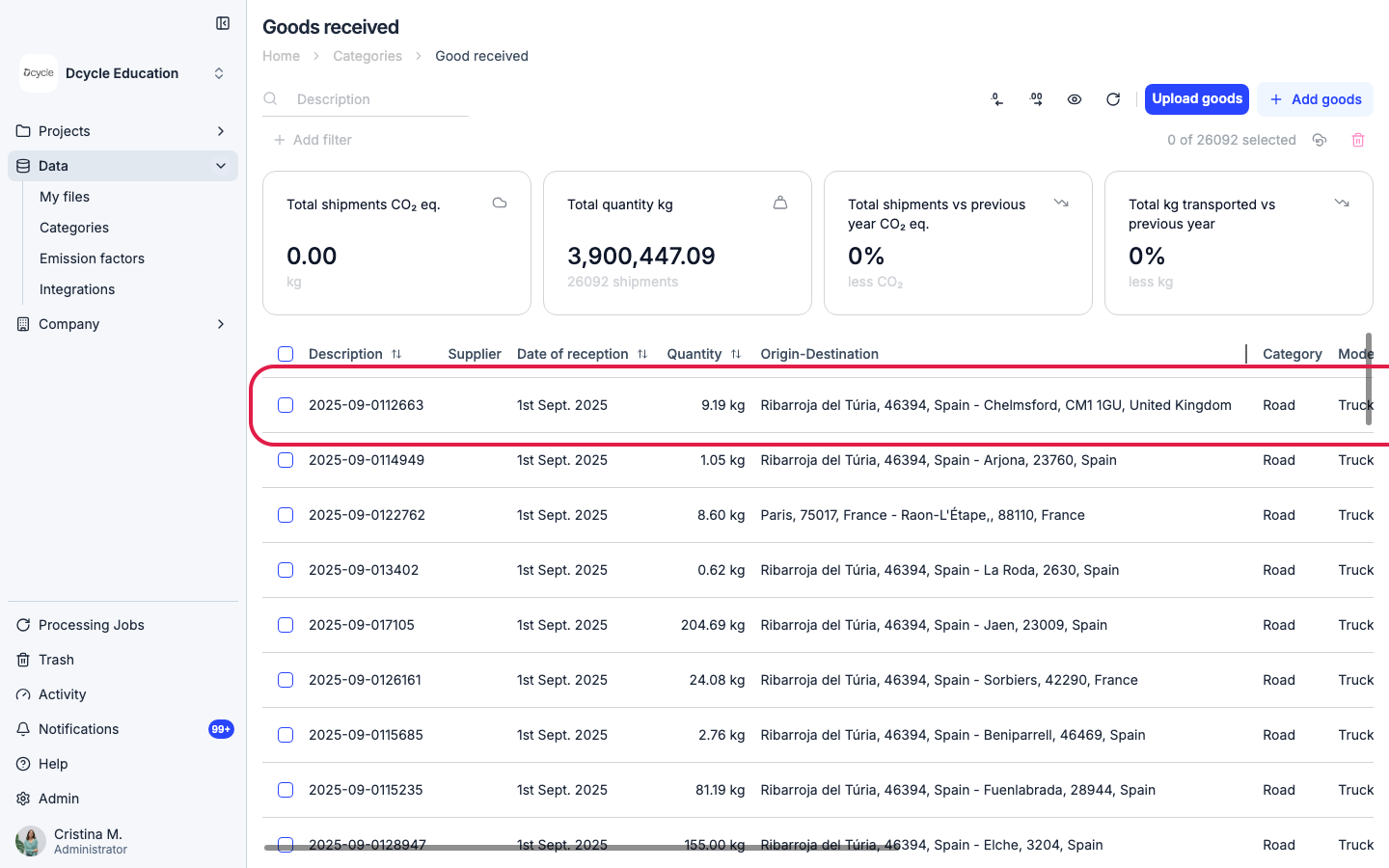Viewport: 1389px width, 868px height.
Task: Click the Activity icon in sidebar
Action: click(23, 694)
